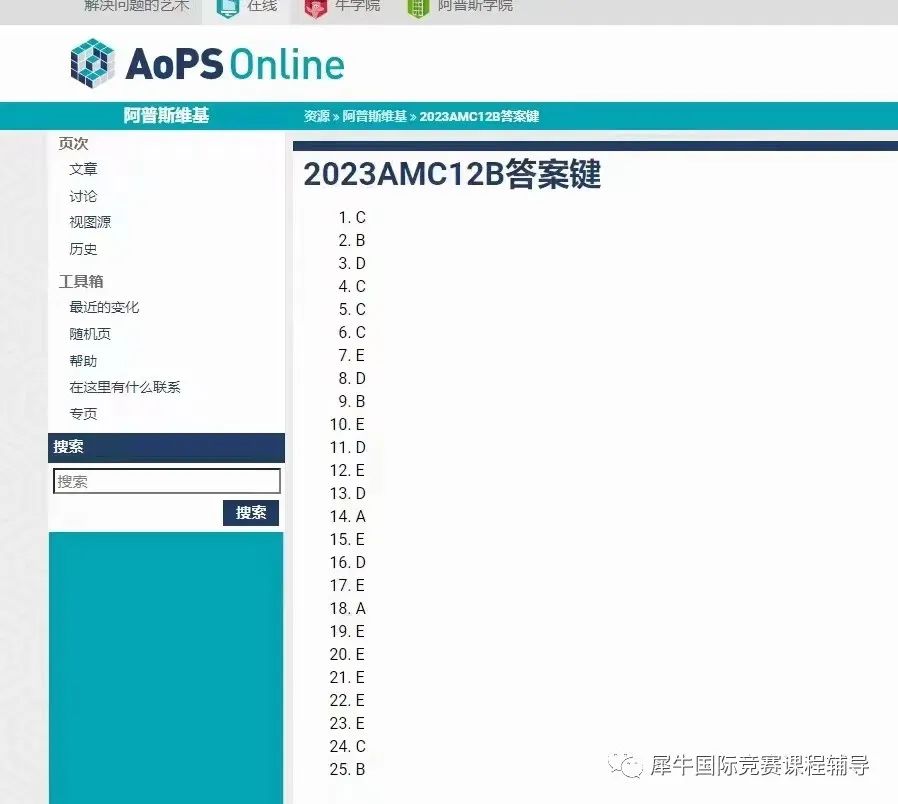Open 最近的变化 in the toolbox

point(104,308)
